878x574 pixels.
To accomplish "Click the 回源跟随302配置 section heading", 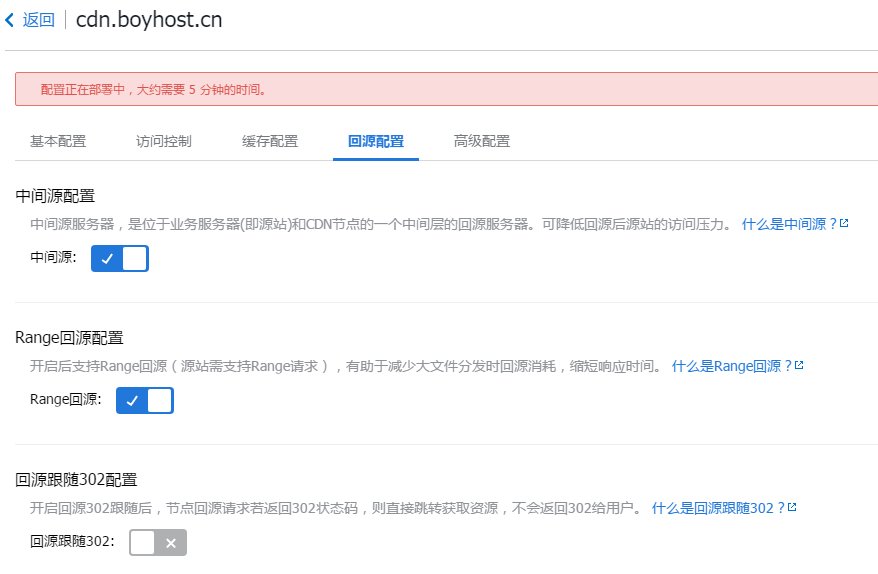I will point(77,479).
